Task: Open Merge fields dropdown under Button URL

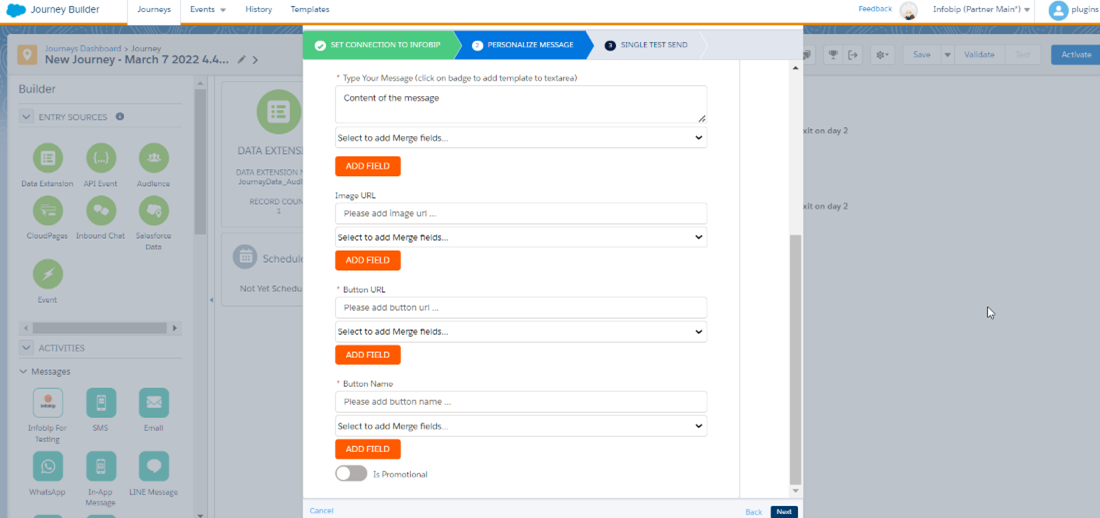Action: click(x=521, y=331)
